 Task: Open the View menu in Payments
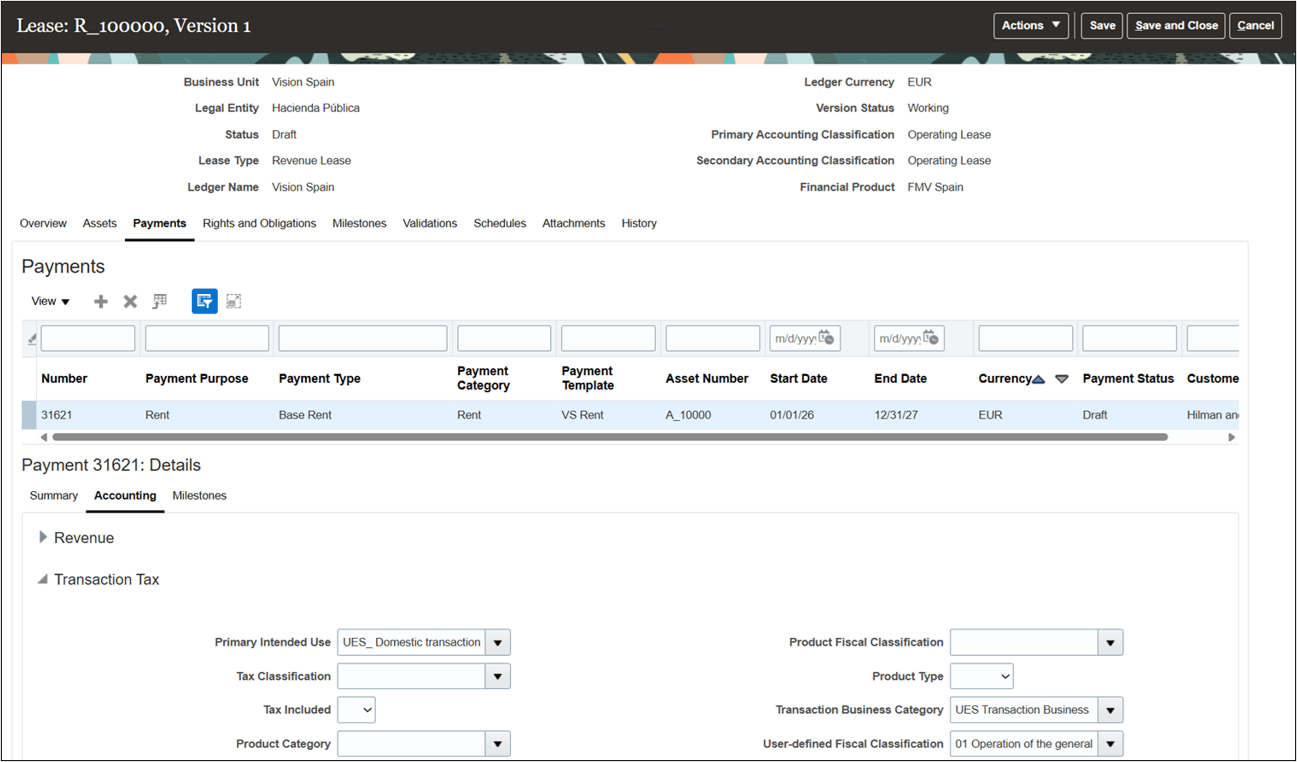49,300
